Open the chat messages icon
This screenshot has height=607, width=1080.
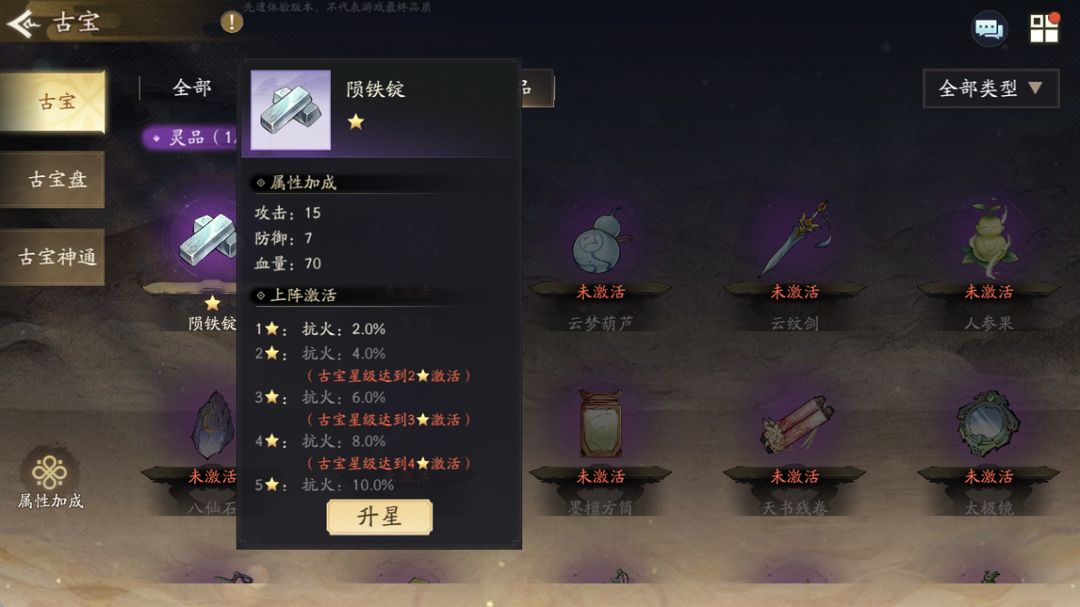coord(989,29)
